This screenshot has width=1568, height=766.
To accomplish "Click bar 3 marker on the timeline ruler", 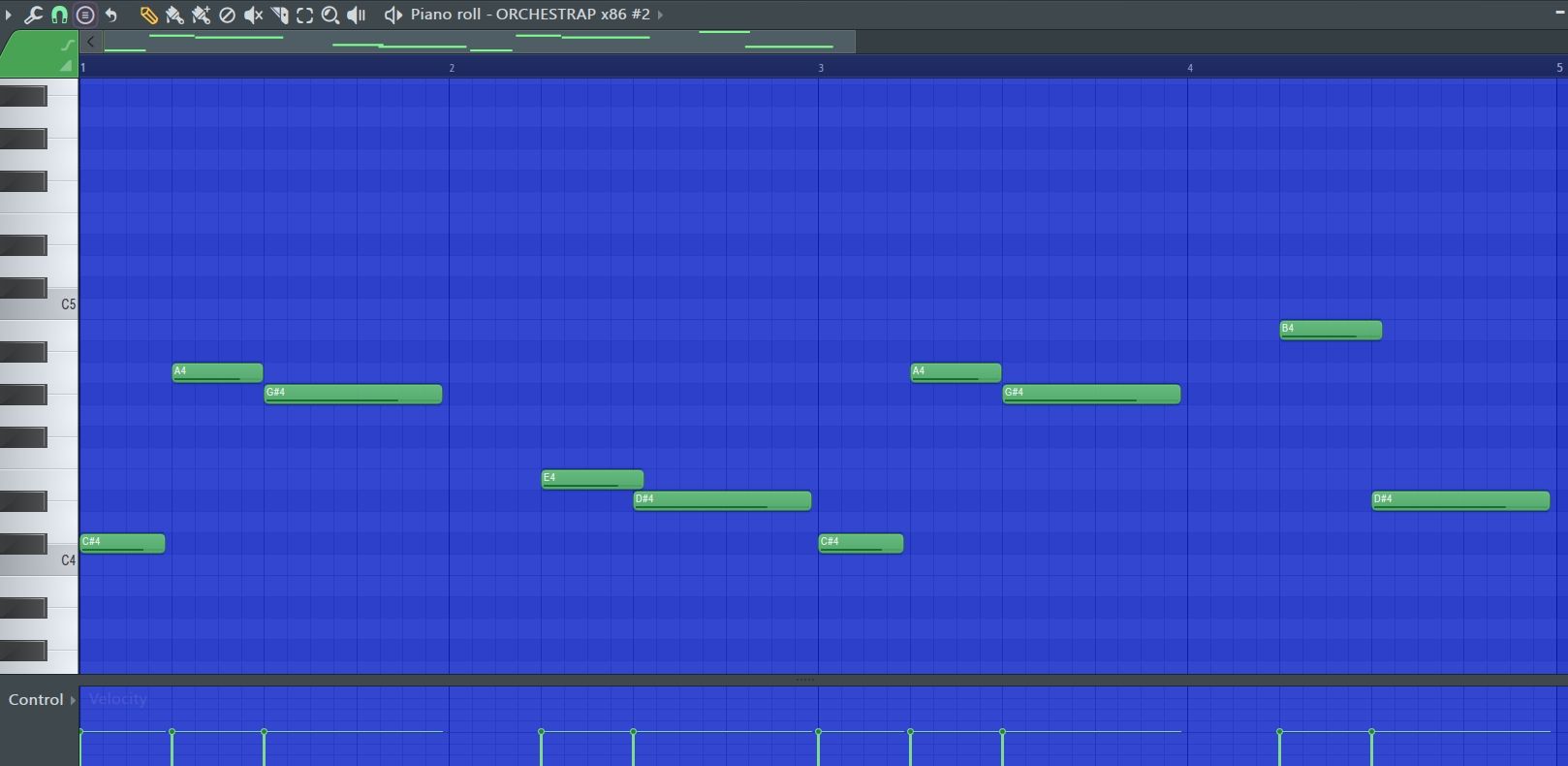I will [x=821, y=68].
